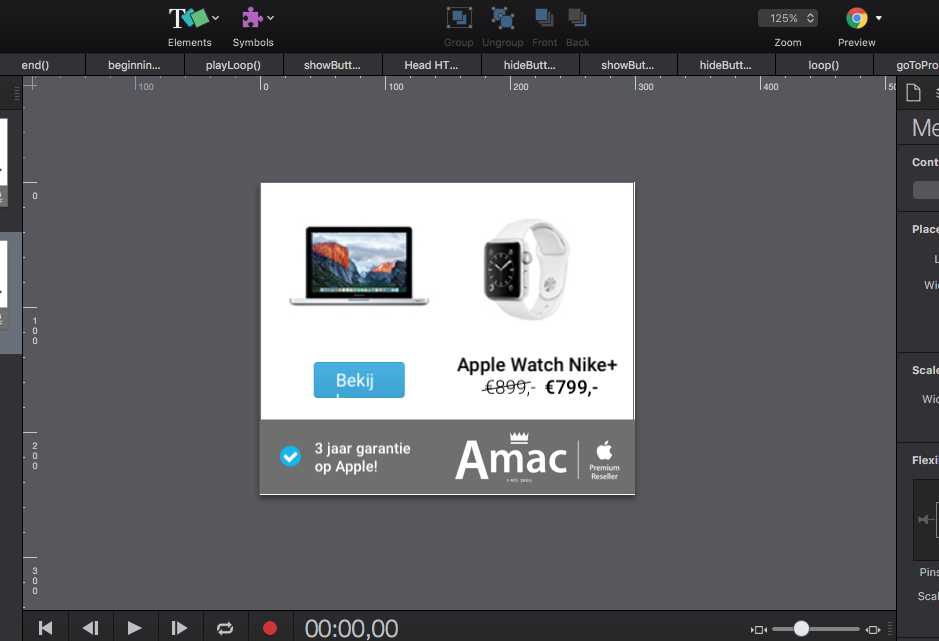Expand the Elements chevron
Viewport: 939px width, 641px height.
pos(216,18)
